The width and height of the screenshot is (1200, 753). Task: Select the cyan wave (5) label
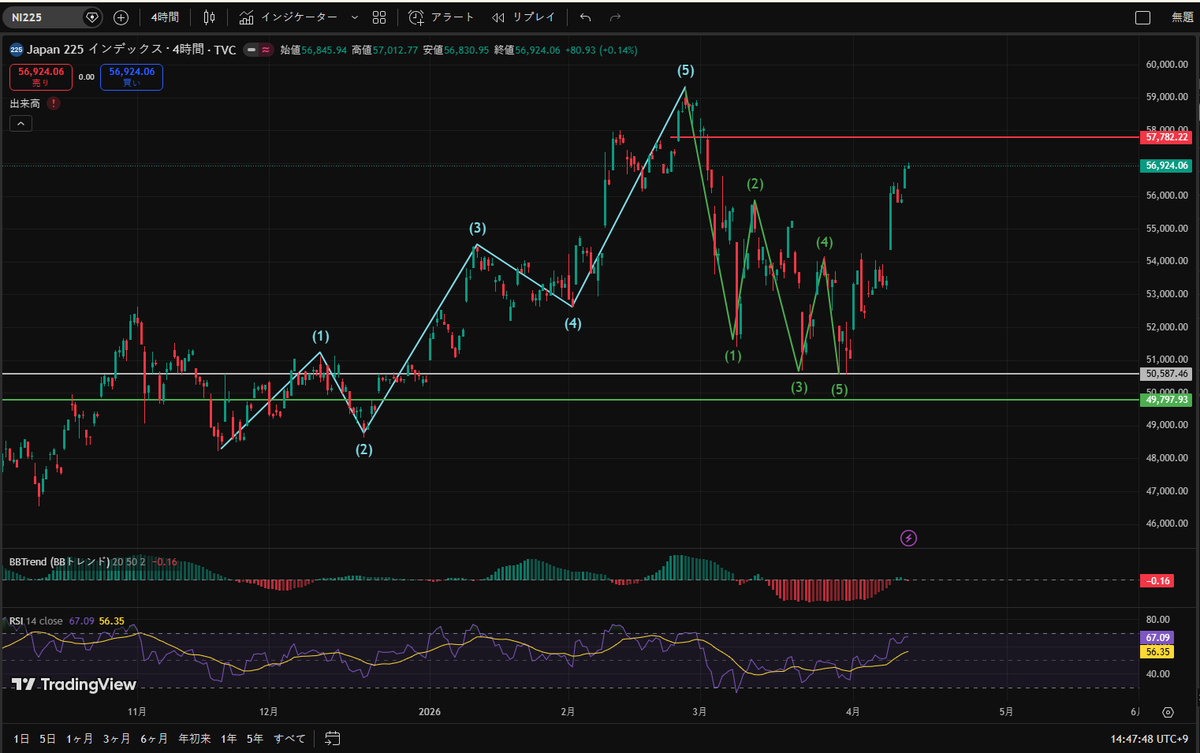pos(685,71)
